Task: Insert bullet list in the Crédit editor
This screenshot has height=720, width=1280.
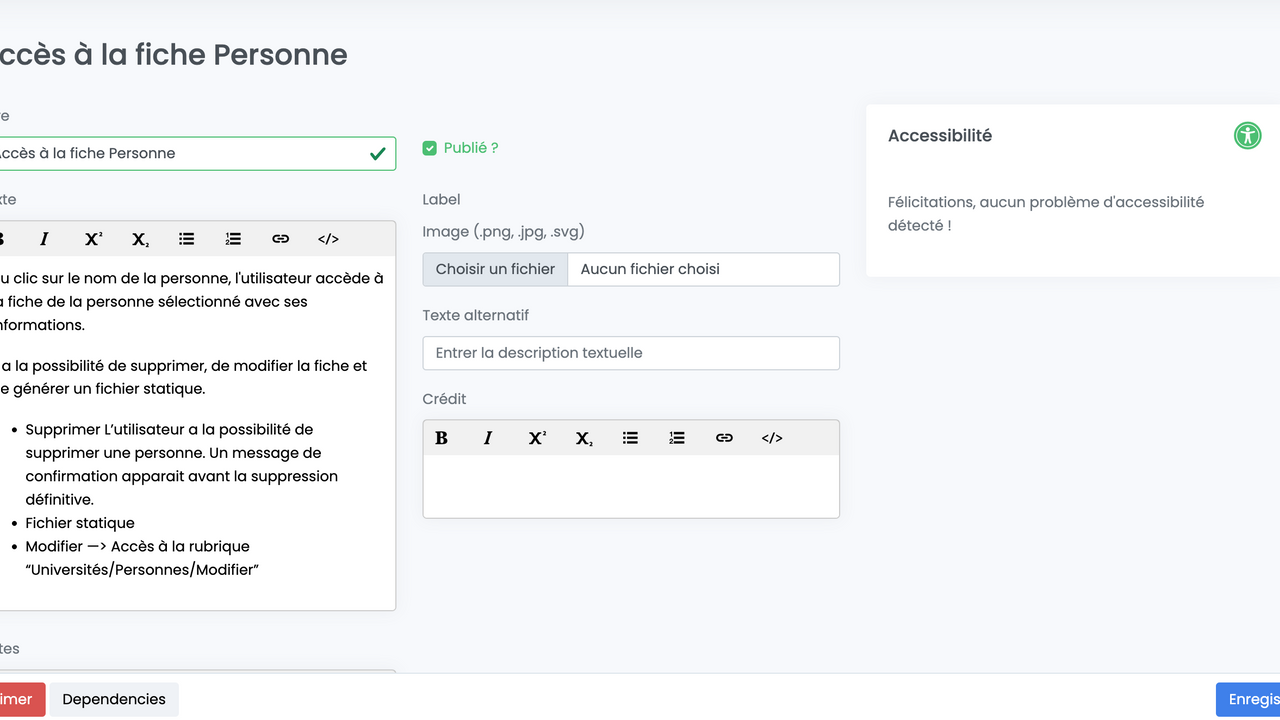Action: pos(630,438)
